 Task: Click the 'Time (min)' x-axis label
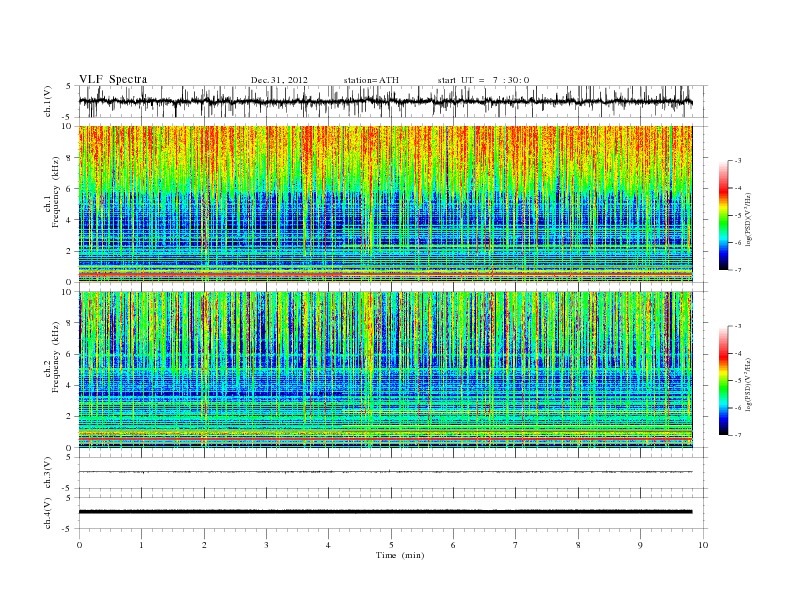click(400, 555)
